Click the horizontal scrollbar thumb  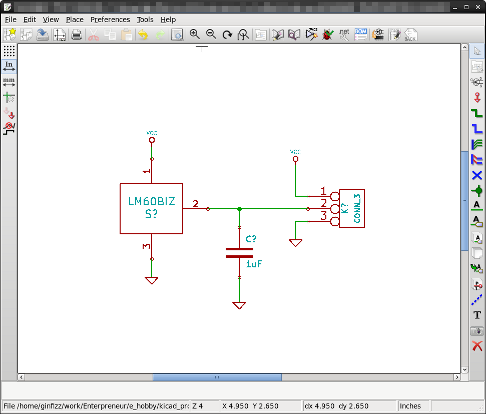[x=217, y=377]
